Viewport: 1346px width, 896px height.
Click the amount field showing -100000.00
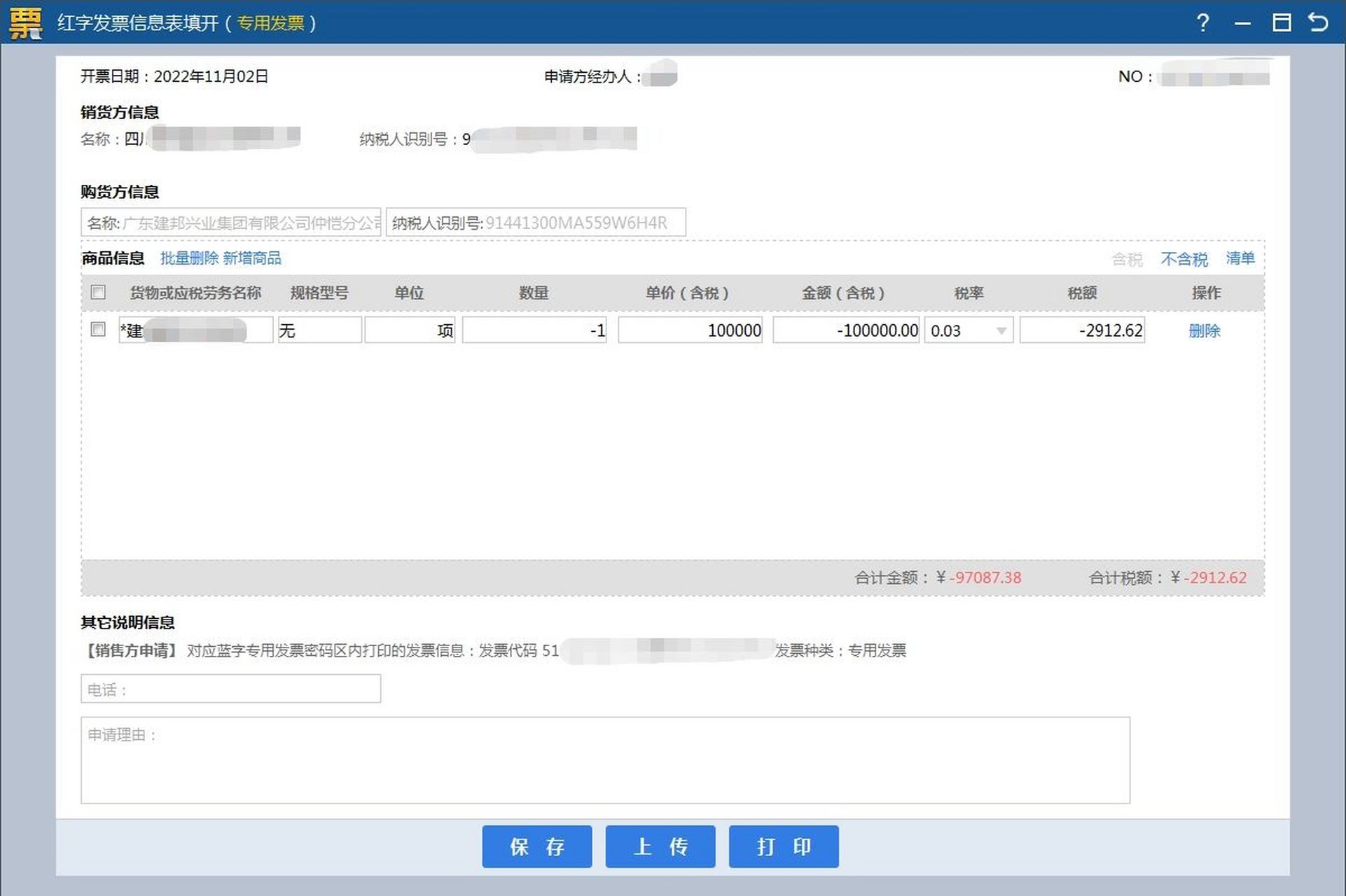[x=846, y=330]
